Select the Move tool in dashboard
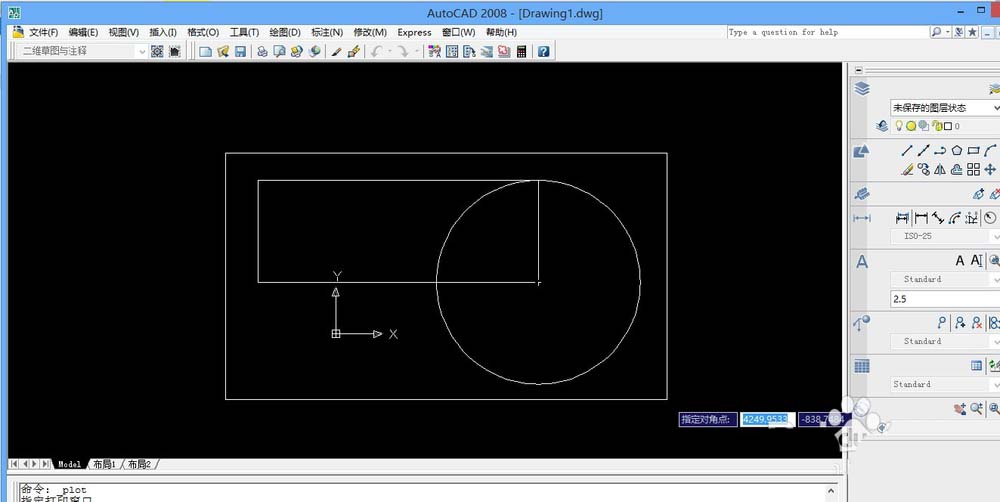Image resolution: width=1000 pixels, height=502 pixels. tap(990, 169)
